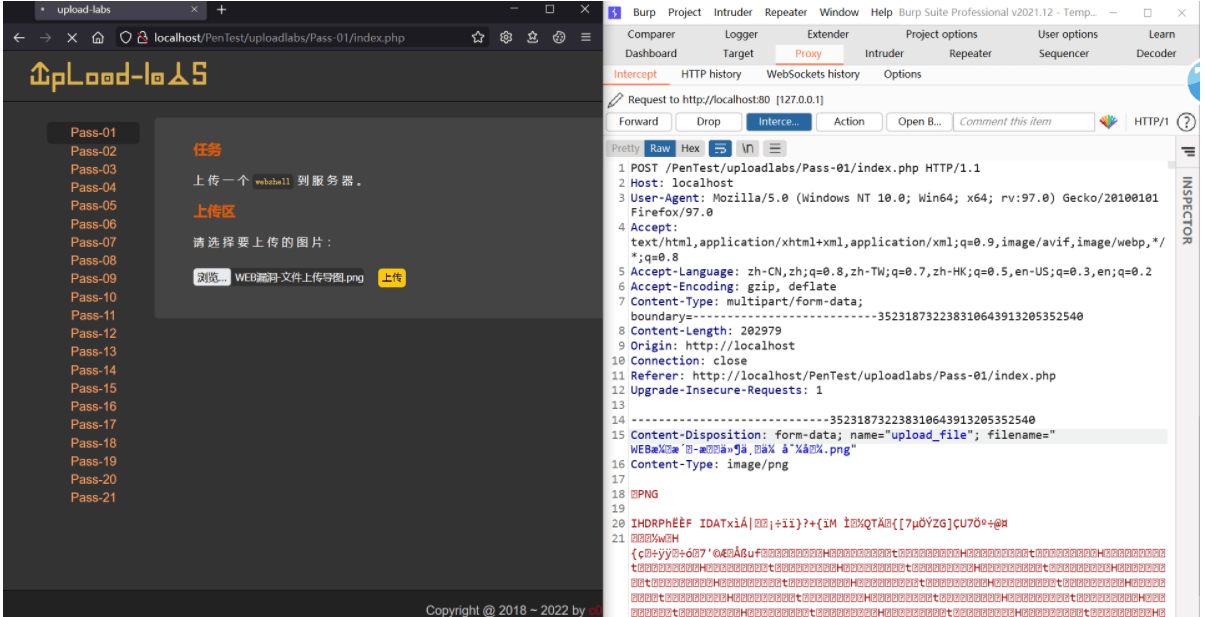Open the HTTP history tab
Image resolution: width=1206 pixels, height=617 pixels.
(711, 74)
